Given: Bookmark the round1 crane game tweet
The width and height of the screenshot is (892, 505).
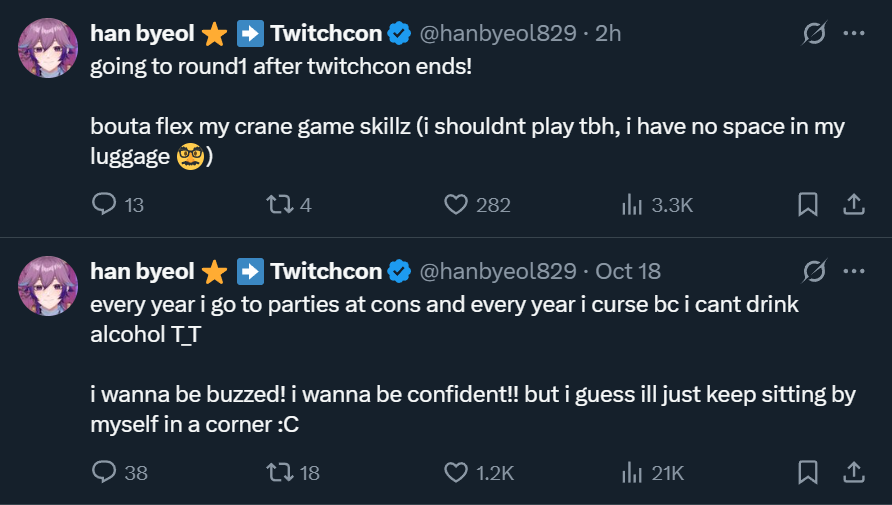Looking at the screenshot, I should [x=808, y=205].
